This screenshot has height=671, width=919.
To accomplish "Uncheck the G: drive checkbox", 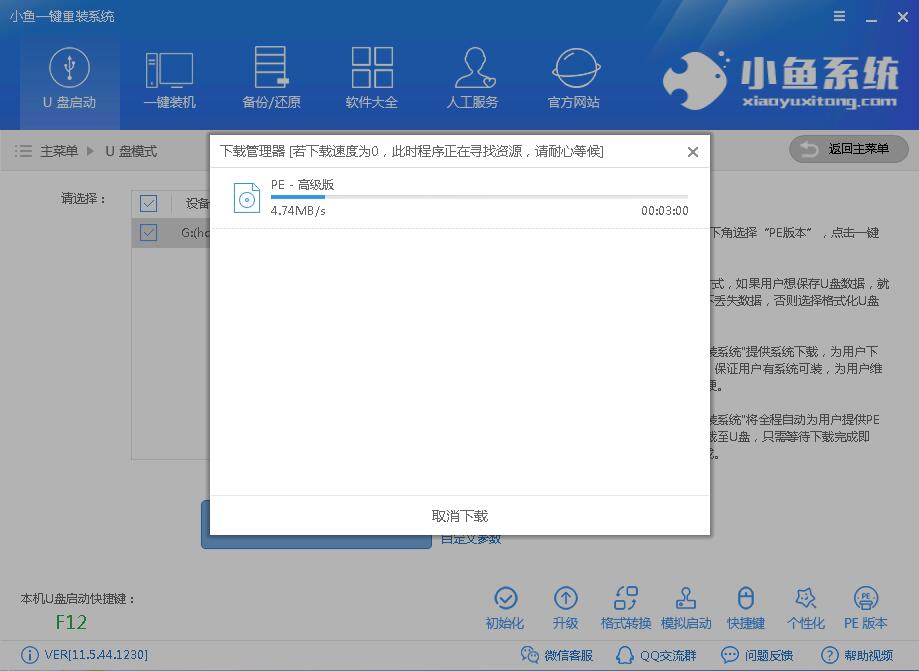I will coord(149,232).
